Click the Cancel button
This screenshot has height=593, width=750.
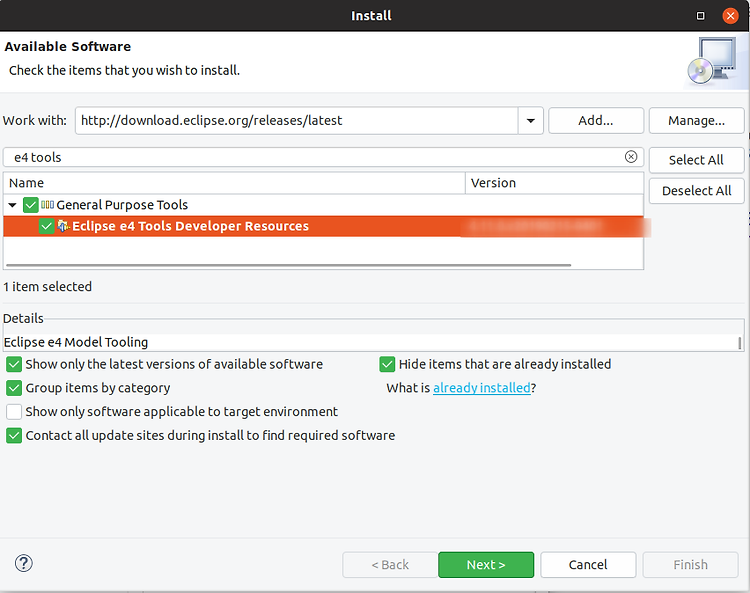(588, 565)
